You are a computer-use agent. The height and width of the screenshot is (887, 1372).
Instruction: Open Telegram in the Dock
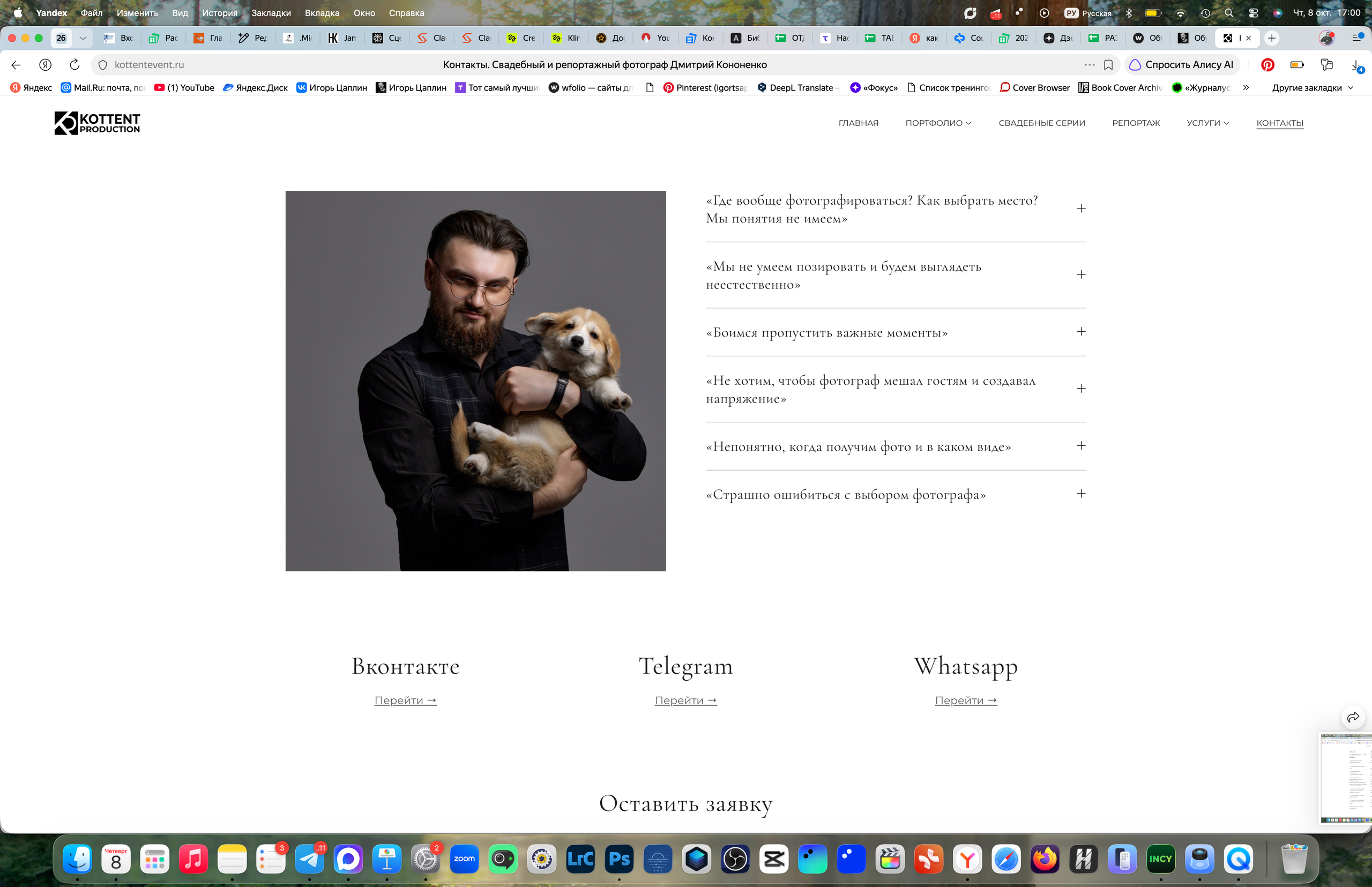point(310,859)
